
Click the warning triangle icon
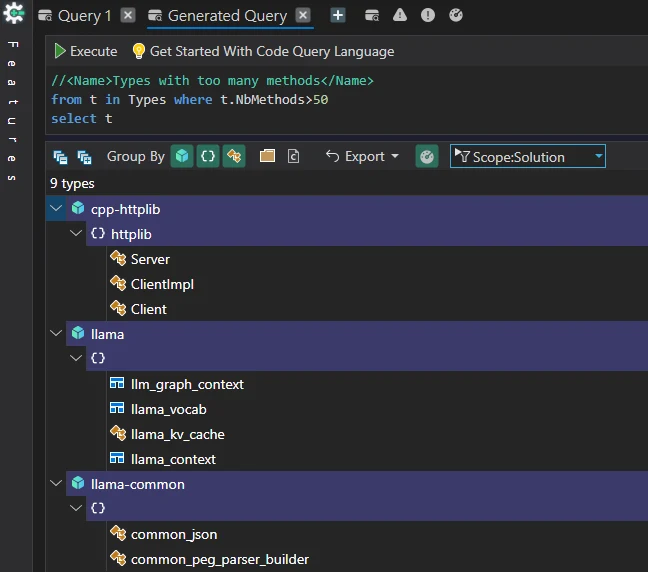click(400, 15)
